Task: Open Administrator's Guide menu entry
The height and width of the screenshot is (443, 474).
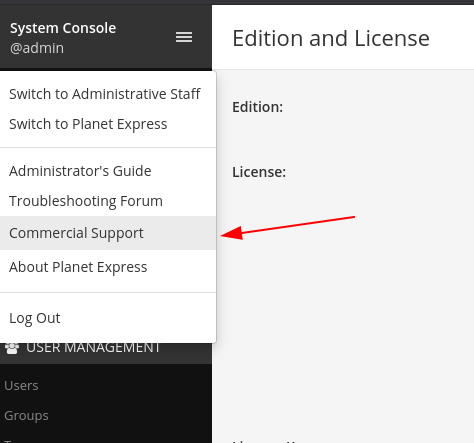Action: click(80, 171)
